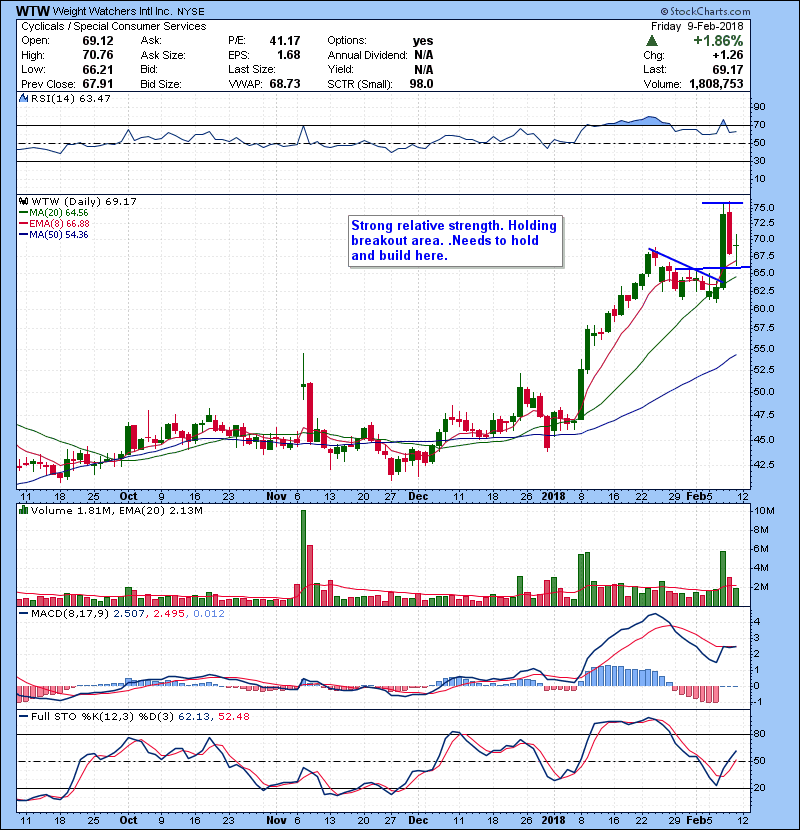
Task: Click the MACD signal value 2.495
Action: point(169,614)
